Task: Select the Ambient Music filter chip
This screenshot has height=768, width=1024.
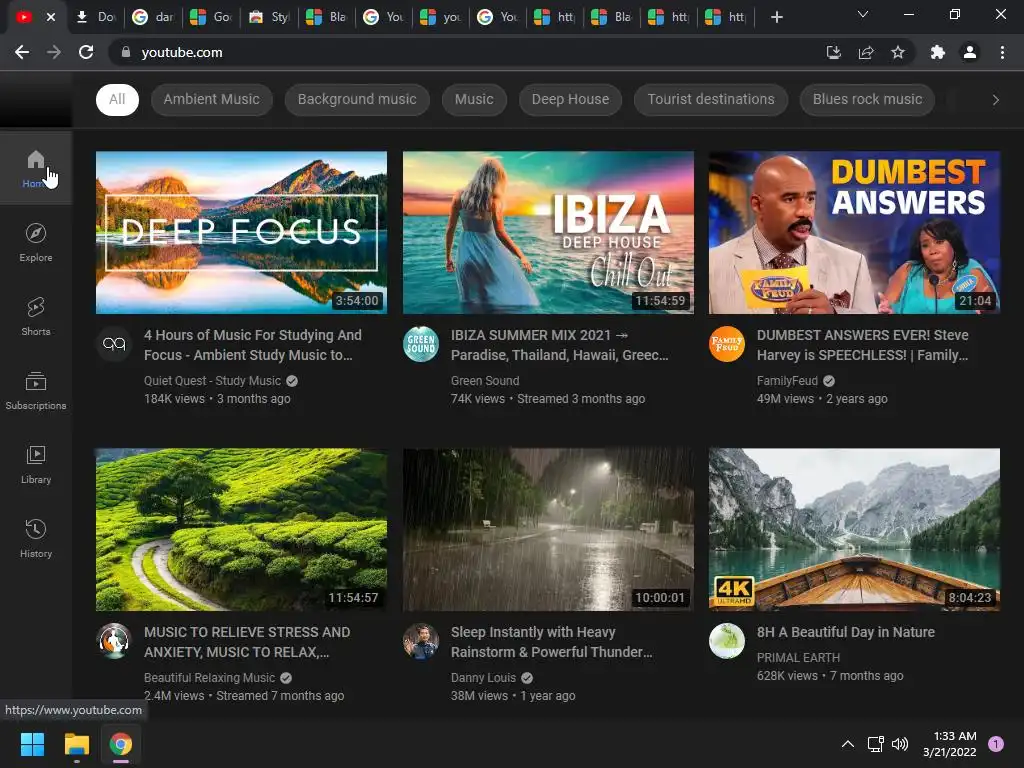Action: [x=212, y=99]
